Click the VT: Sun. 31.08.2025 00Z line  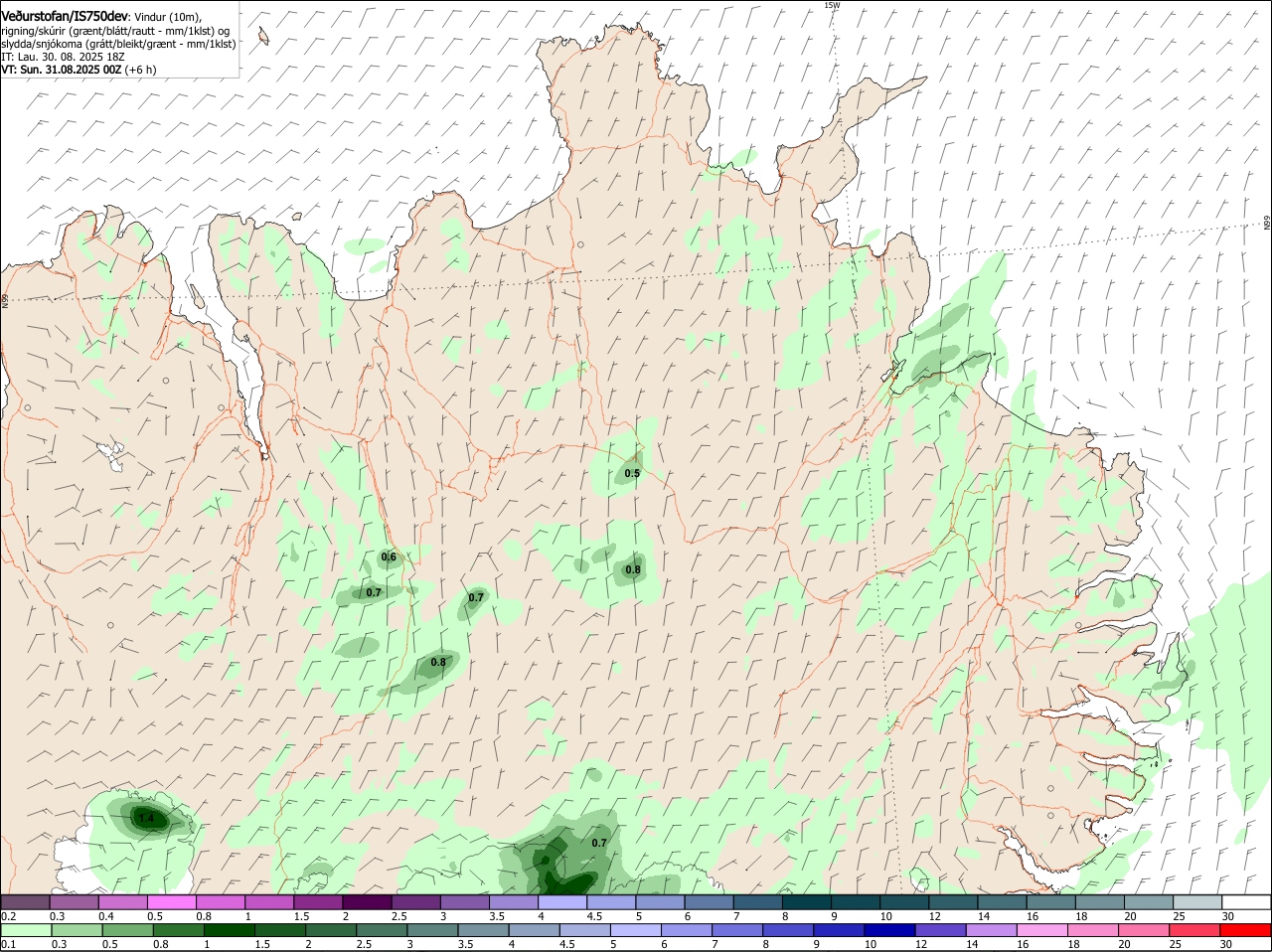tap(79, 70)
